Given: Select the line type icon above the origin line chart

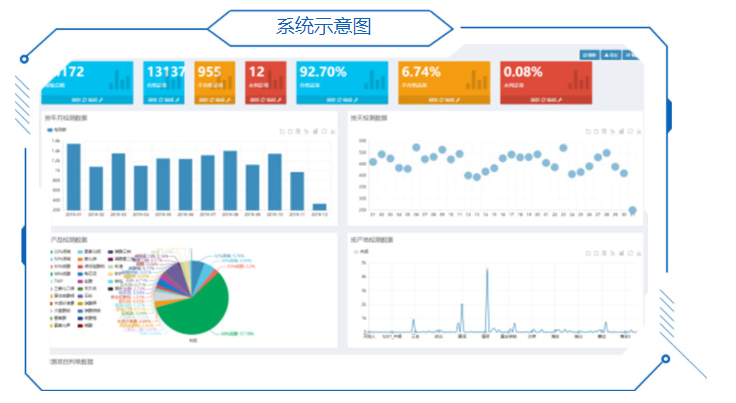Looking at the screenshot, I should click(x=613, y=253).
